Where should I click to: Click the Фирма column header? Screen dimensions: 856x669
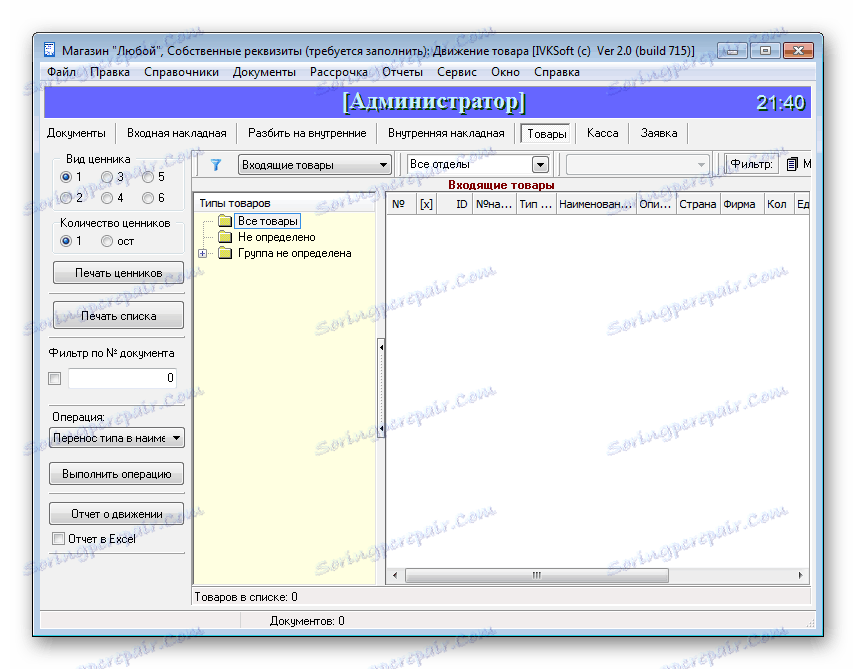741,204
